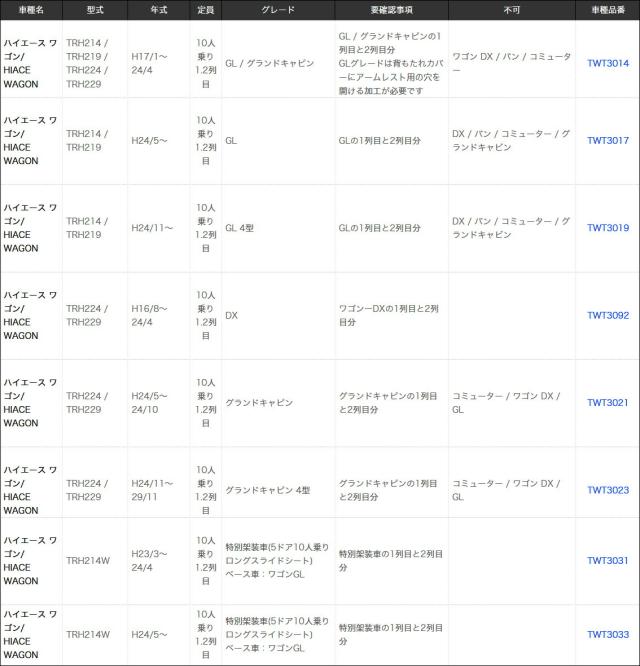Viewport: 640px width, 666px height.
Task: Click the 車種名 column header
Action: [31, 11]
